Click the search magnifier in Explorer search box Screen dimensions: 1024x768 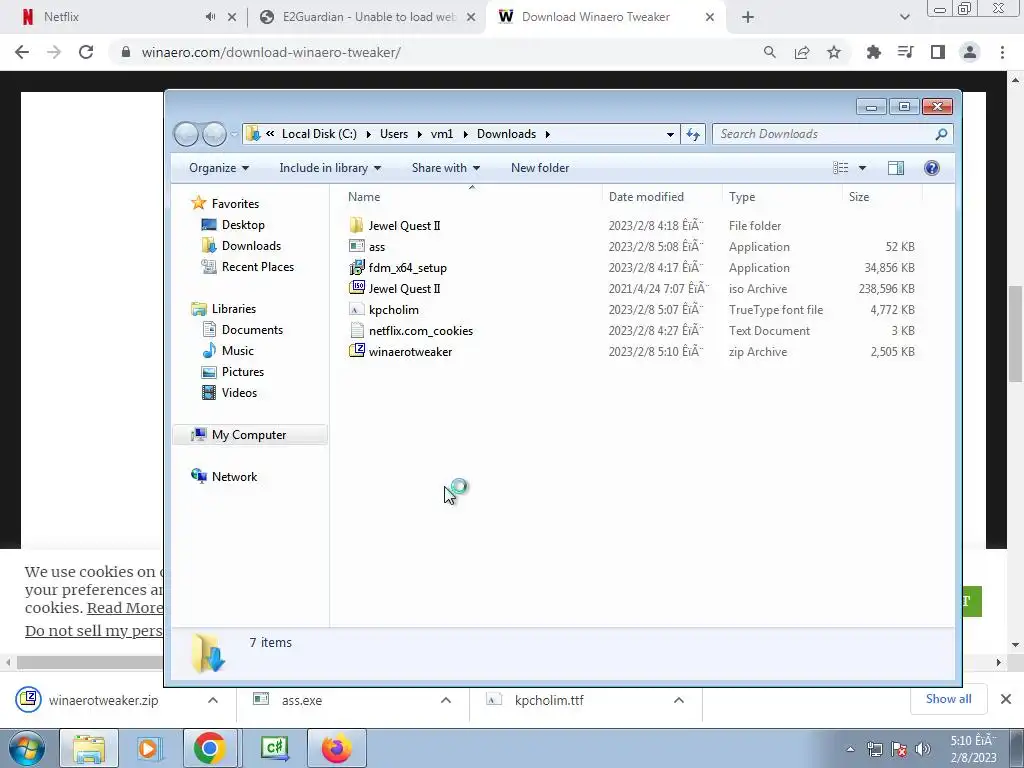(941, 134)
